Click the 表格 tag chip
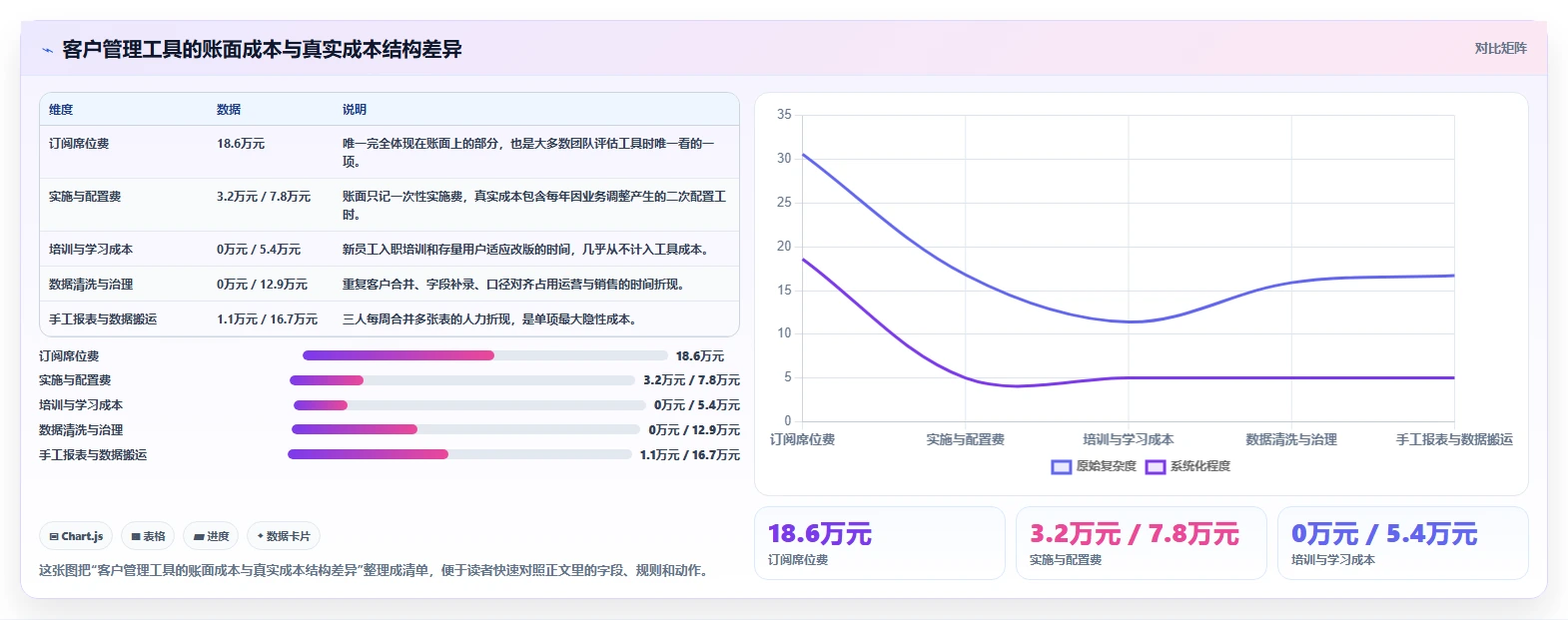The image size is (1568, 620). 148,536
